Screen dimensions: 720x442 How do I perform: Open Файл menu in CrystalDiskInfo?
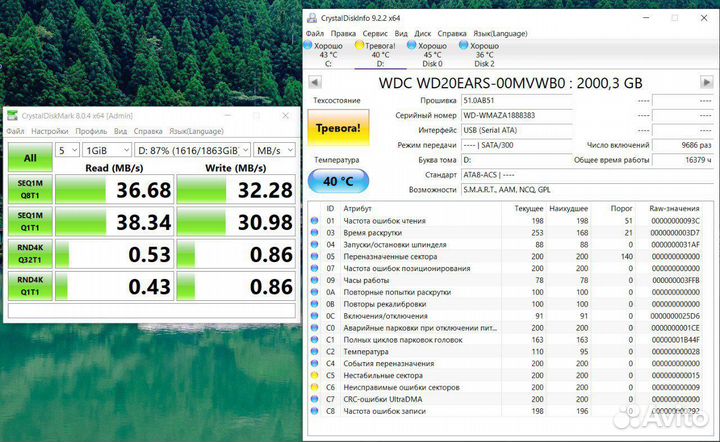(315, 34)
